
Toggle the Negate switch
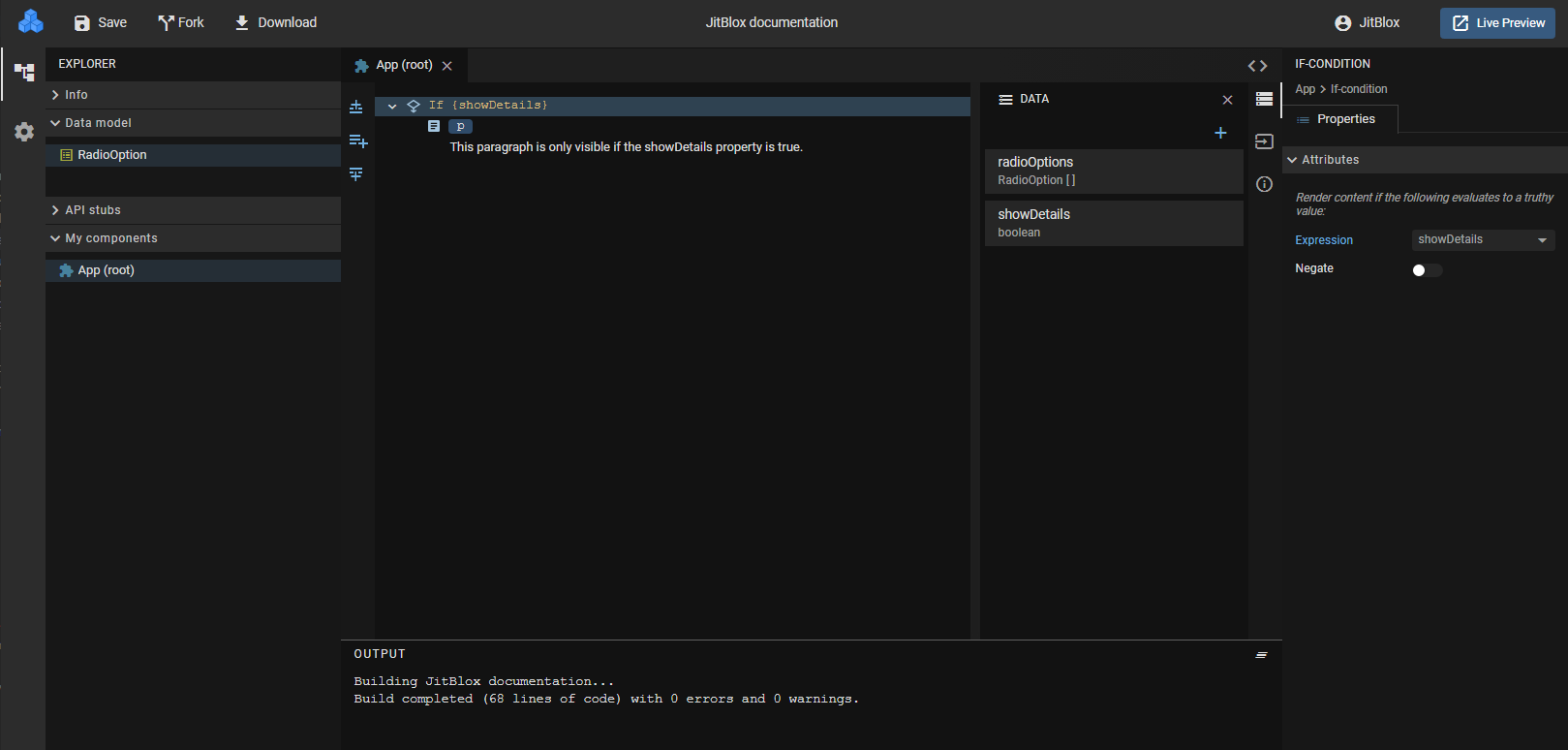pyautogui.click(x=1427, y=270)
